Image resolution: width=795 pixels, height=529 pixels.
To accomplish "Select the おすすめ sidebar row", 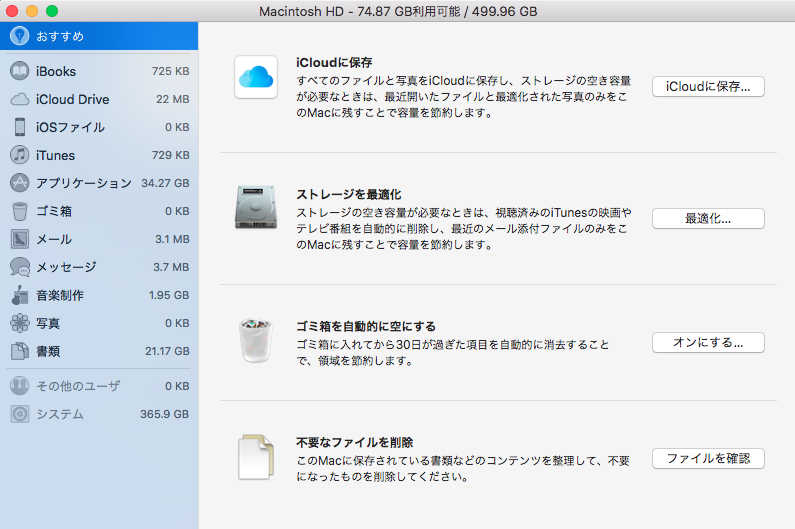I will coord(99,36).
